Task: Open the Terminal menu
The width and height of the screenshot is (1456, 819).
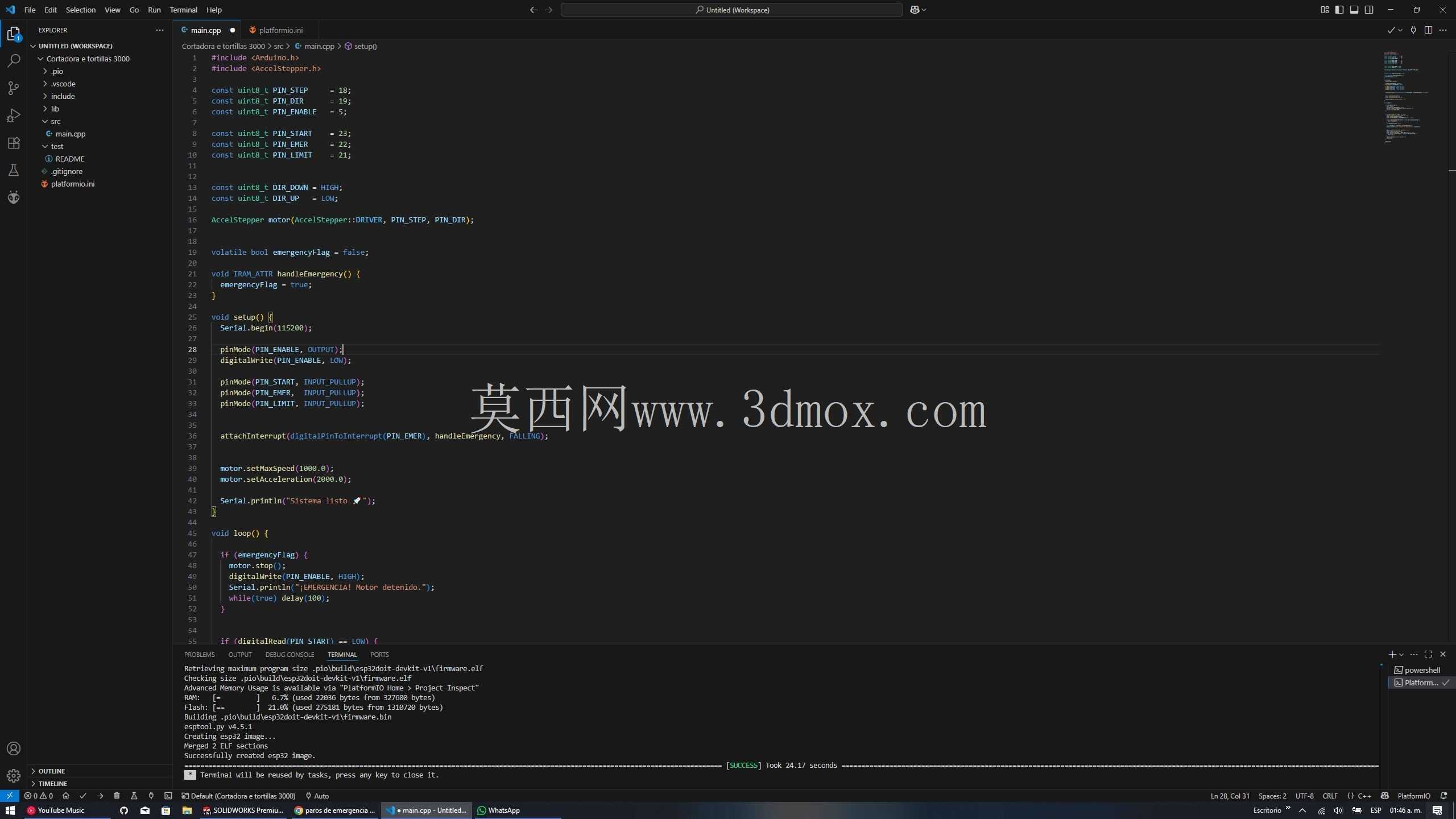Action: click(183, 10)
